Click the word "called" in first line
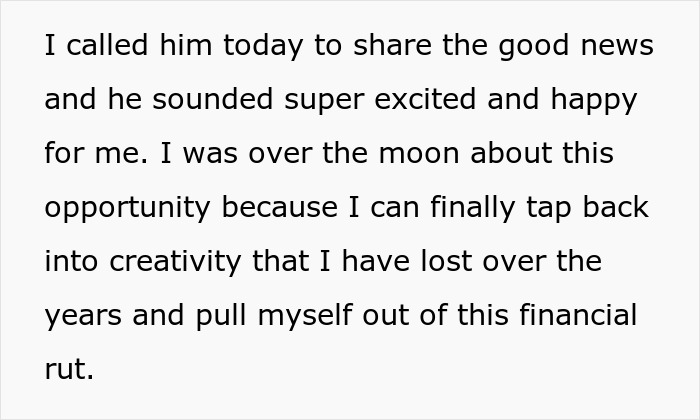Screen dimensions: 700x420 (x=107, y=45)
